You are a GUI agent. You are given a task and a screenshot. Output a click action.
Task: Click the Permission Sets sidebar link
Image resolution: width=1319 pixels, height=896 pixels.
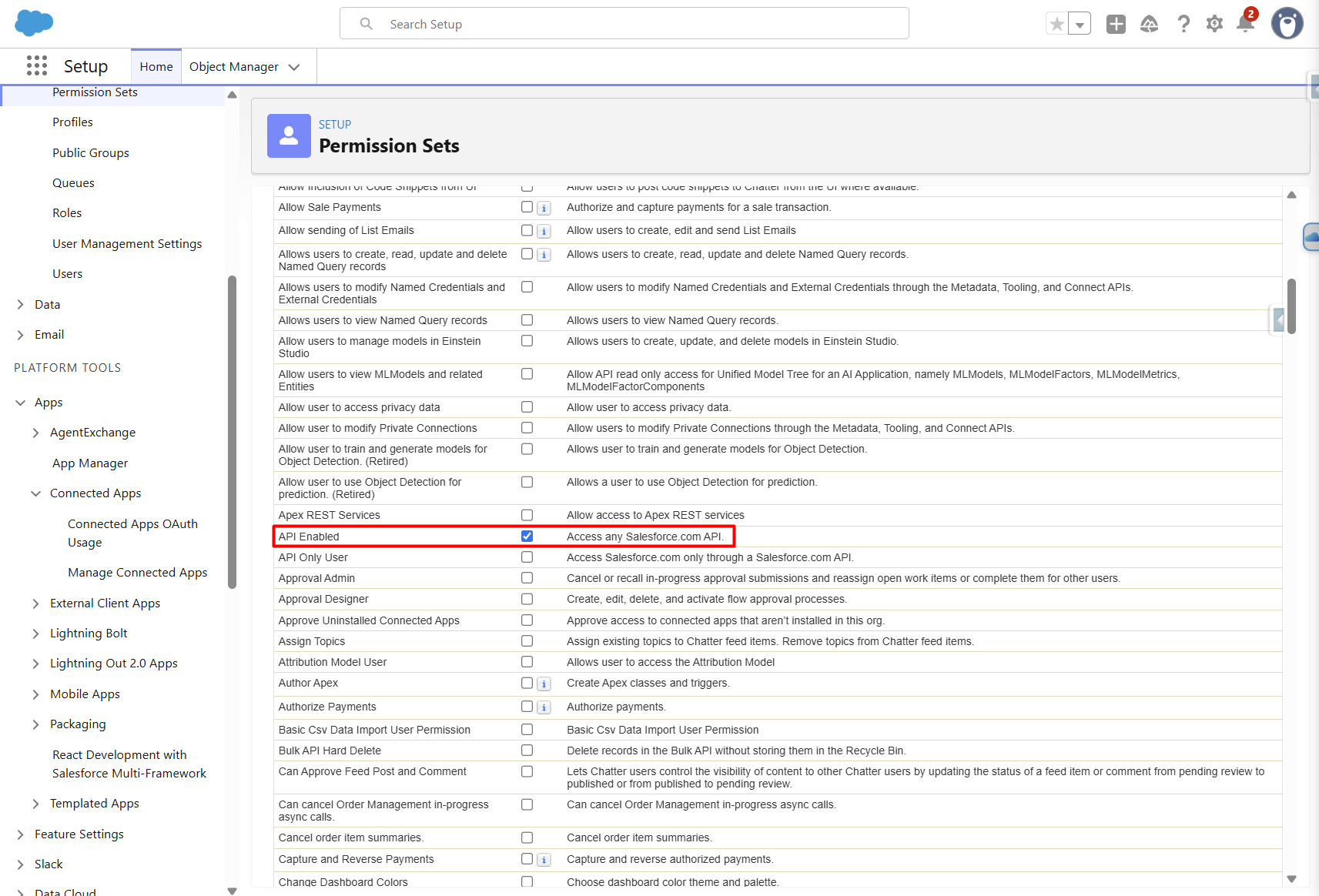click(x=95, y=92)
